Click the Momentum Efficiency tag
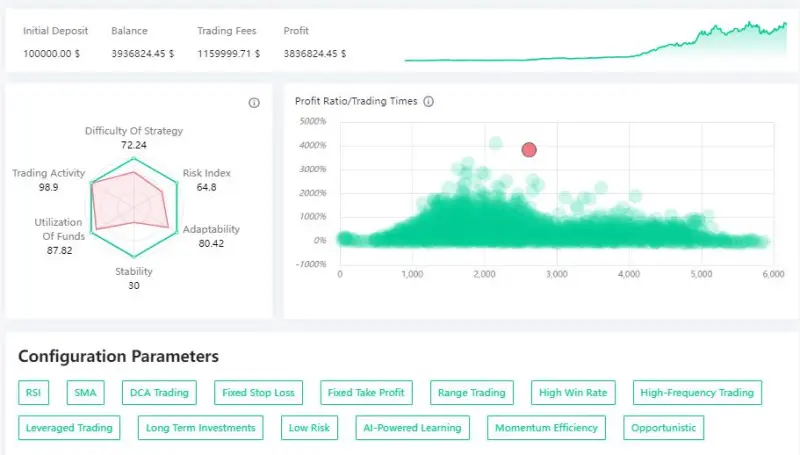 tap(547, 428)
